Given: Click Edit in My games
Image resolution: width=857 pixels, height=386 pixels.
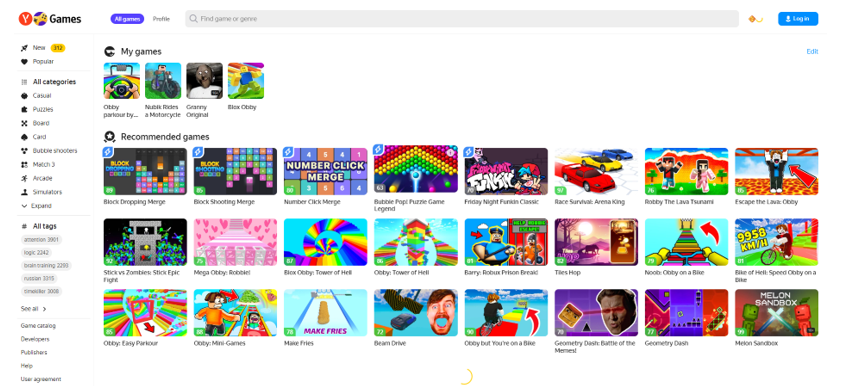Looking at the screenshot, I should [812, 52].
